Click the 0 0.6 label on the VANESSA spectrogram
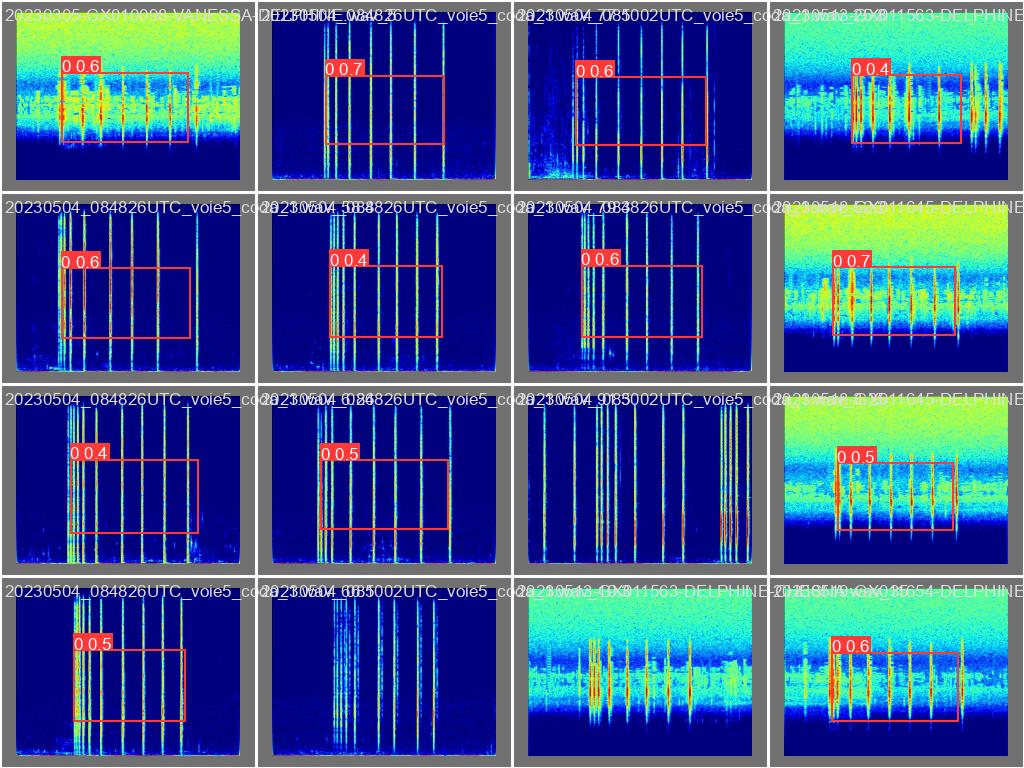 point(81,66)
